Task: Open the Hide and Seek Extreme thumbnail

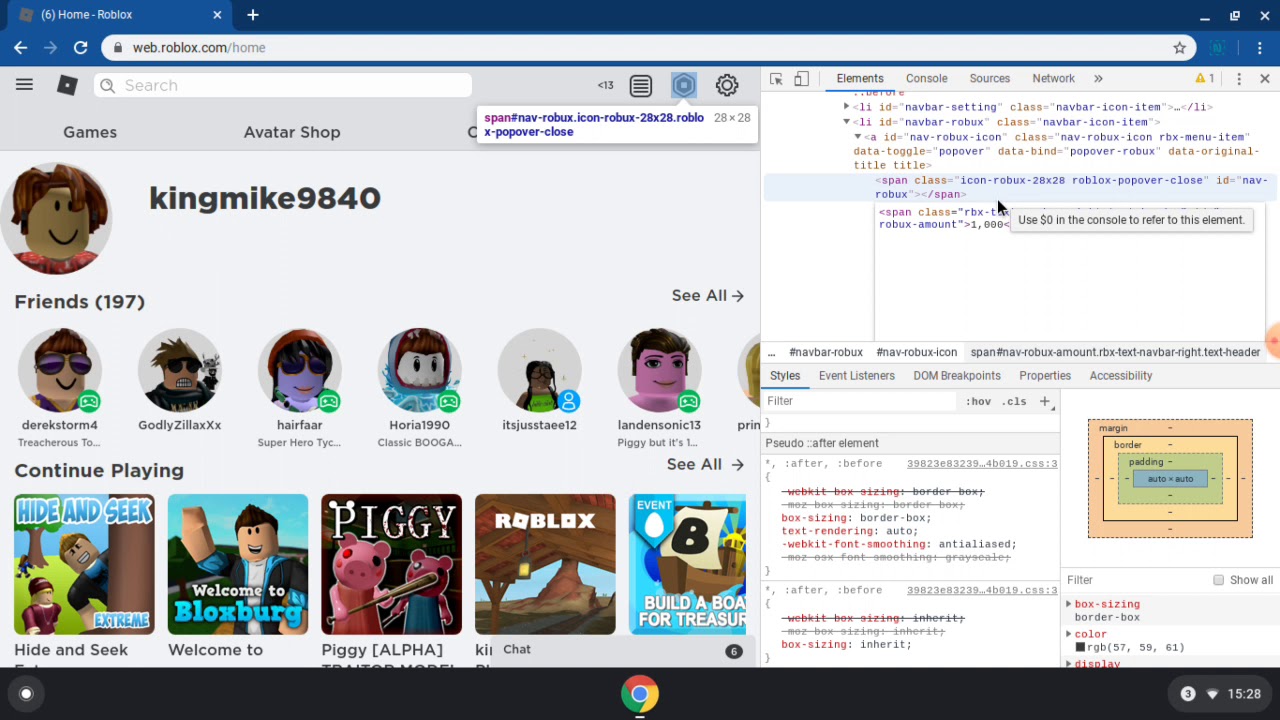Action: tap(84, 564)
